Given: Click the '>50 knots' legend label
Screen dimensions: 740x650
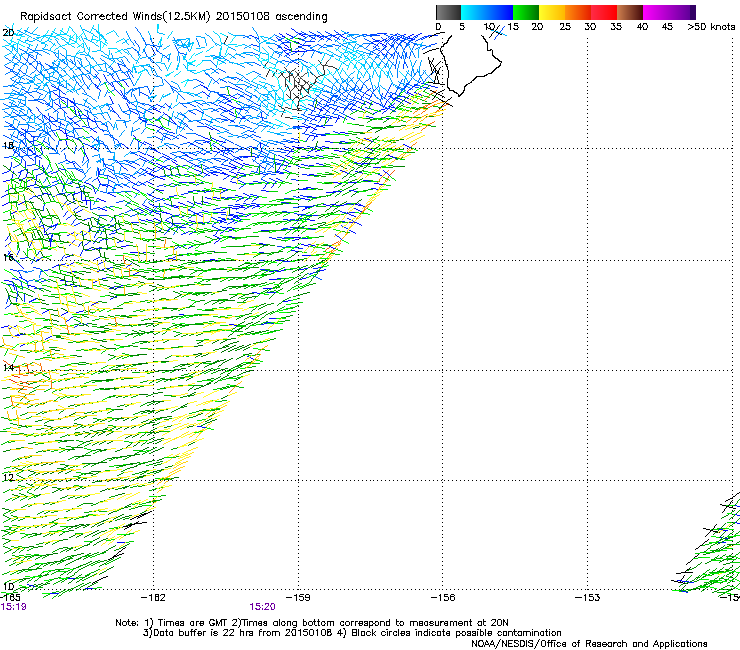Looking at the screenshot, I should point(711,27).
